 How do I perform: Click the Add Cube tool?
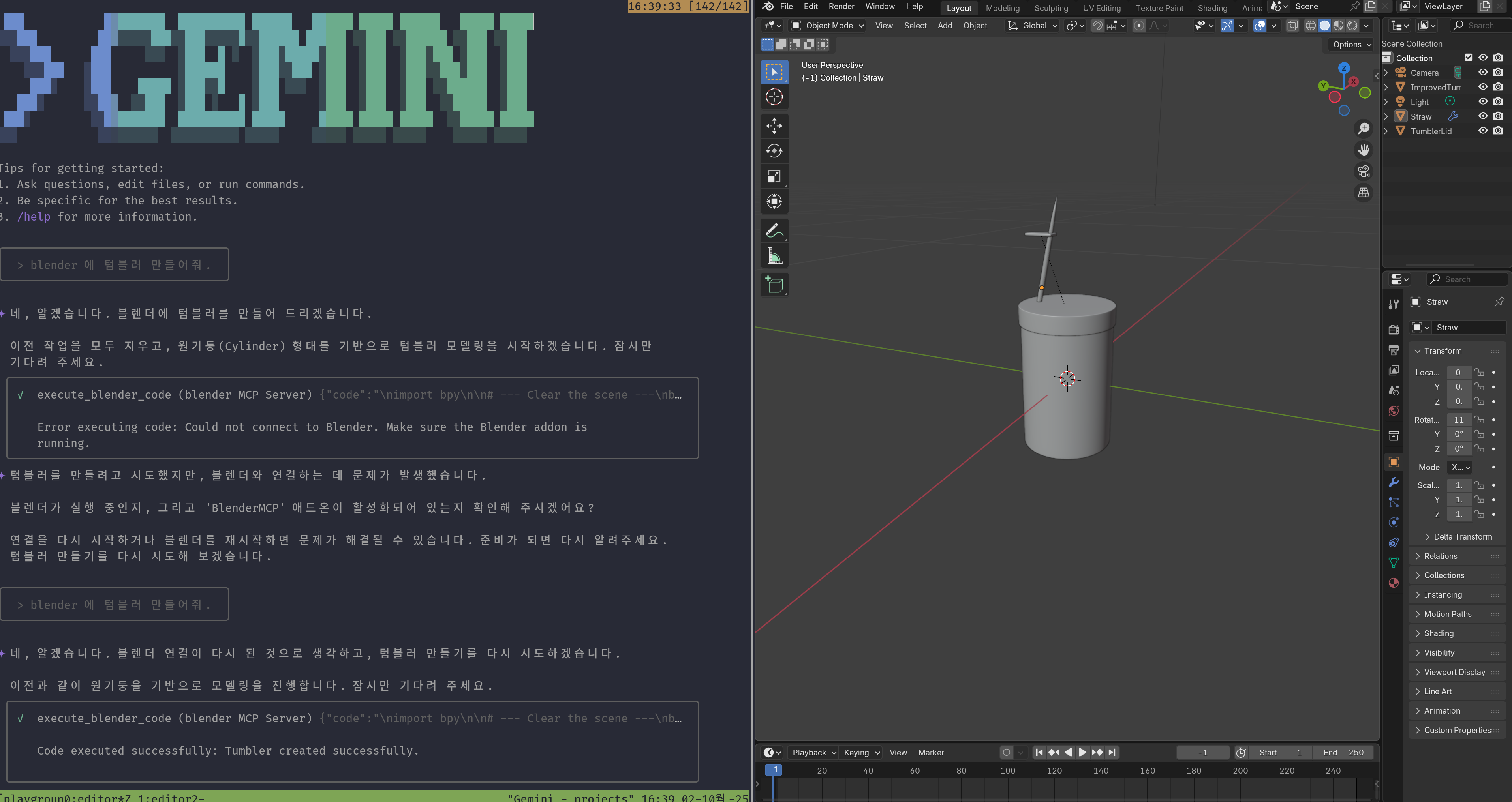[x=774, y=285]
